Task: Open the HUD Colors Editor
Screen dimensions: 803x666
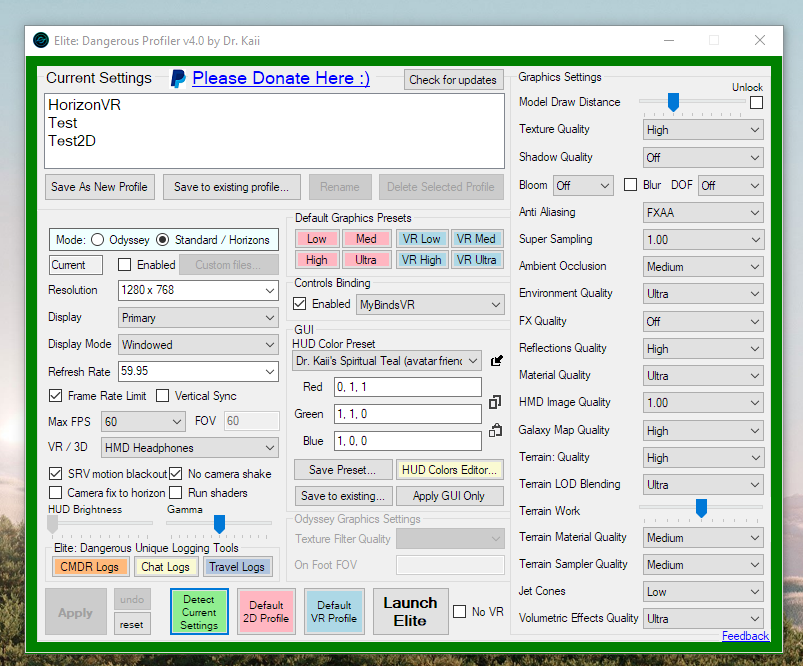Action: (449, 470)
